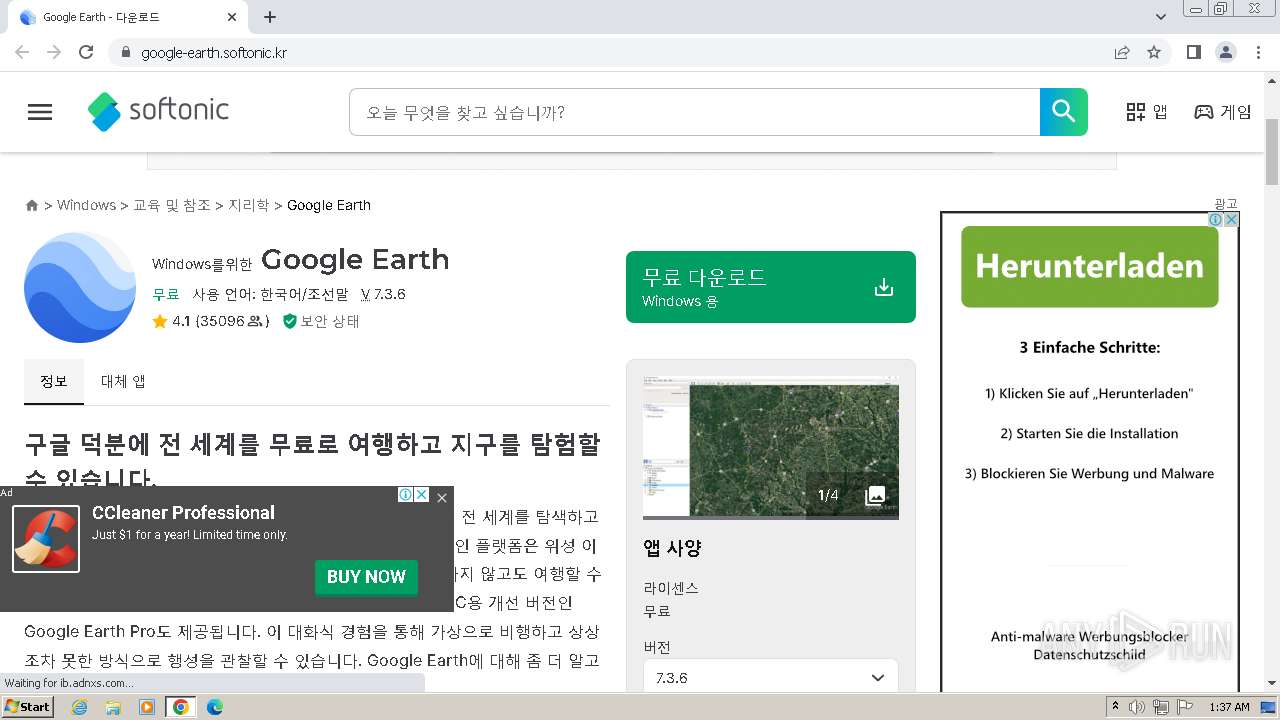Click the share page icon in address bar

pyautogui.click(x=1122, y=52)
